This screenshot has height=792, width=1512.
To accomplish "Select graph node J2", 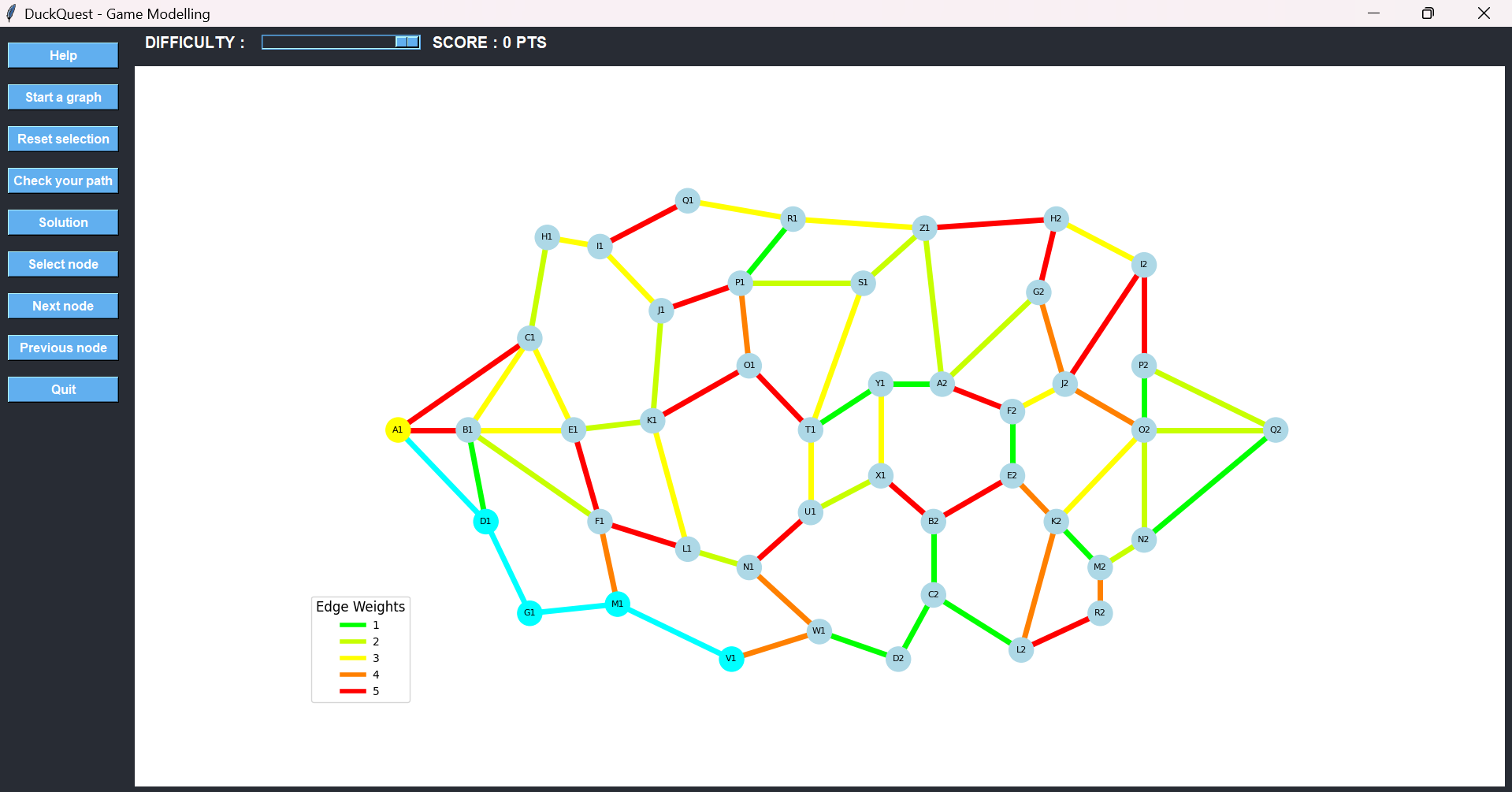I will click(1064, 384).
